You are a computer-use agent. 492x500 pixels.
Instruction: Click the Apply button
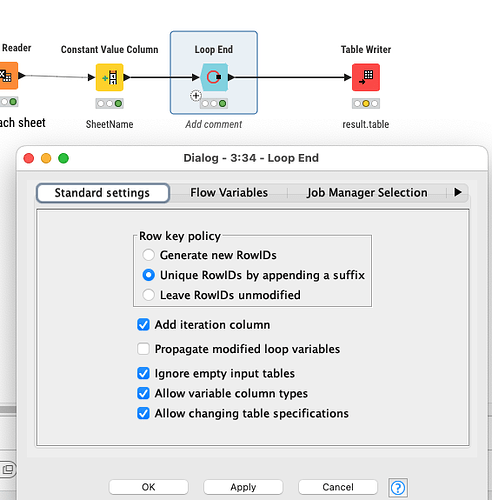coord(243,487)
